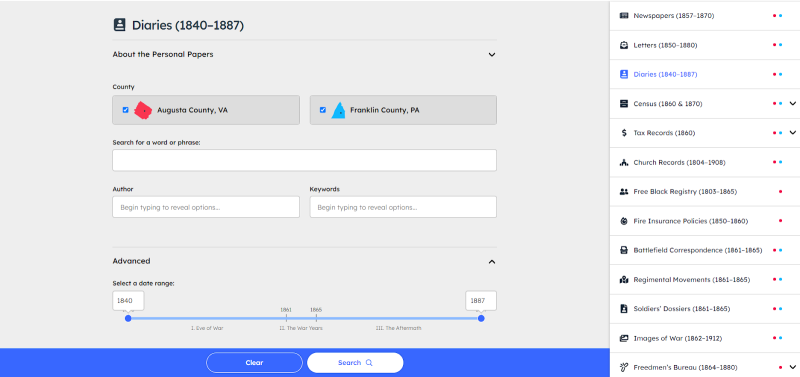The height and width of the screenshot is (377, 800).
Task: Click the Clear button
Action: tap(254, 363)
